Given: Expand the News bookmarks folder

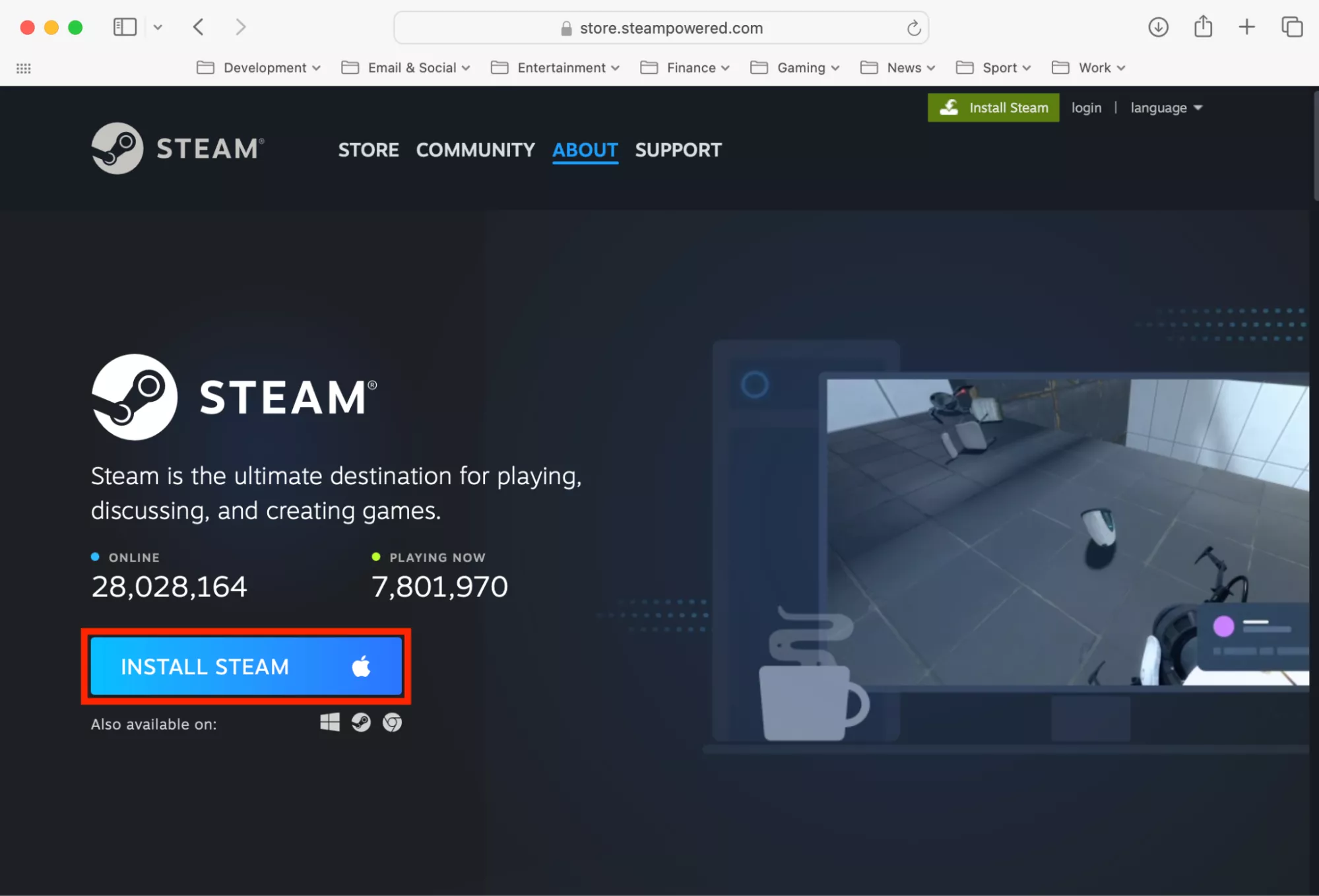Looking at the screenshot, I should coord(898,67).
